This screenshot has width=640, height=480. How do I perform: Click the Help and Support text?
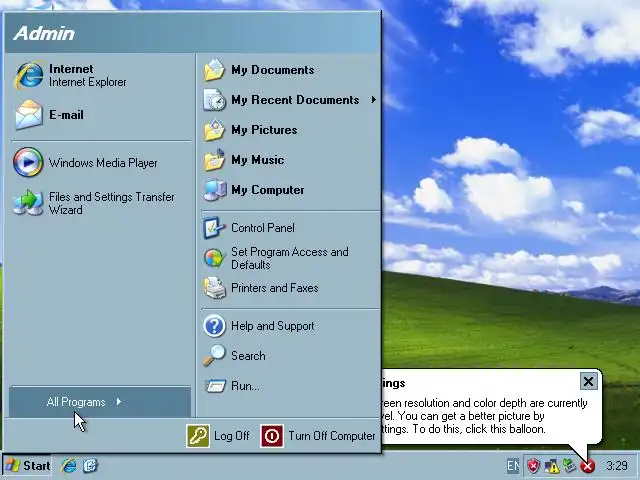tap(273, 326)
